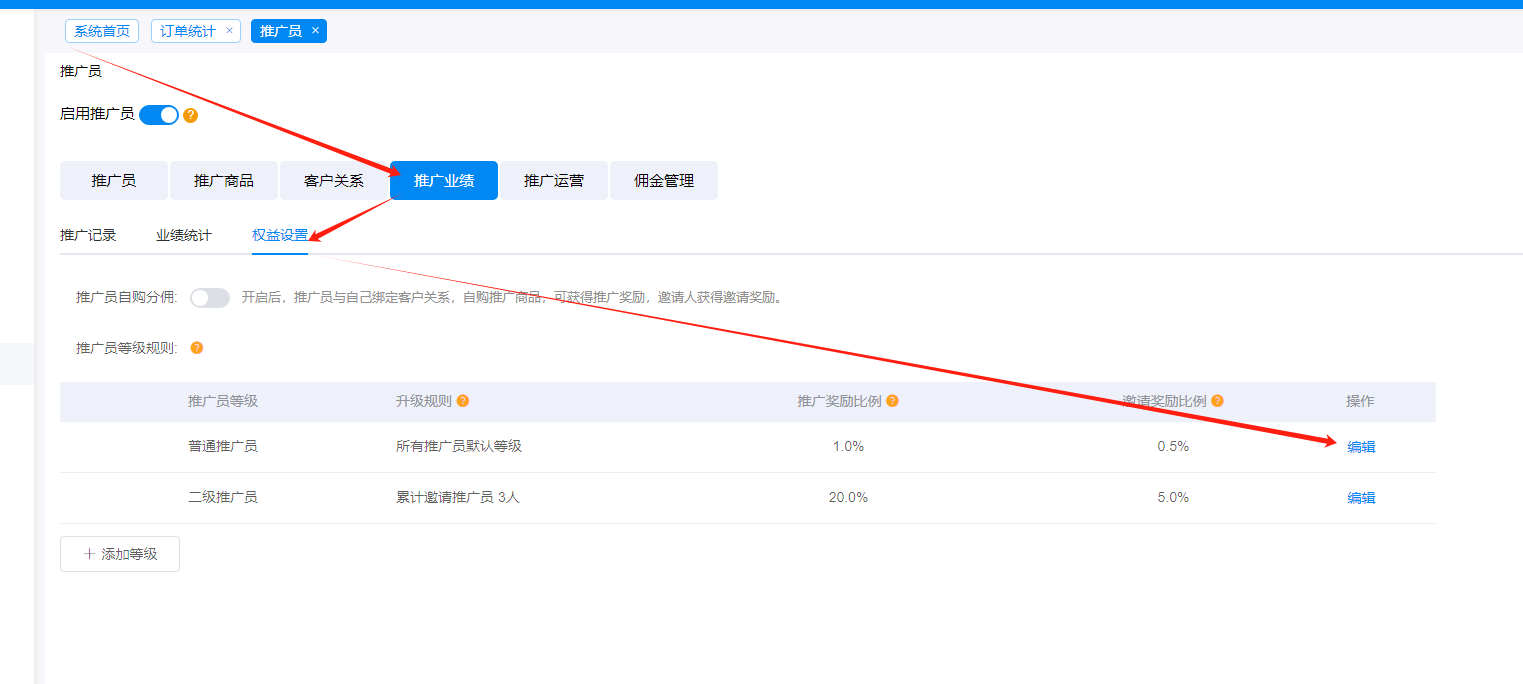Image resolution: width=1523 pixels, height=684 pixels.
Task: Open the 客户关系 section tab
Action: (x=334, y=181)
